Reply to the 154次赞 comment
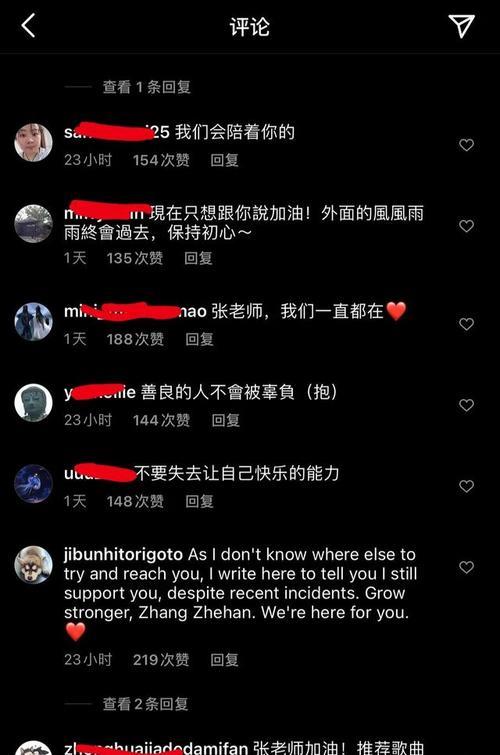This screenshot has height=755, width=500. pyautogui.click(x=224, y=160)
